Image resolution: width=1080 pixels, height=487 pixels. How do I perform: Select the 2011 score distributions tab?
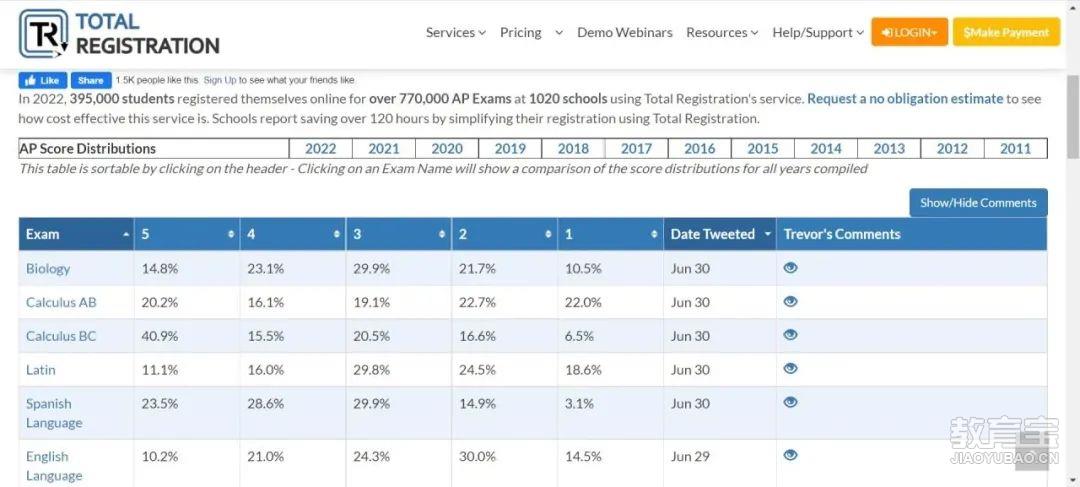[x=1015, y=149]
